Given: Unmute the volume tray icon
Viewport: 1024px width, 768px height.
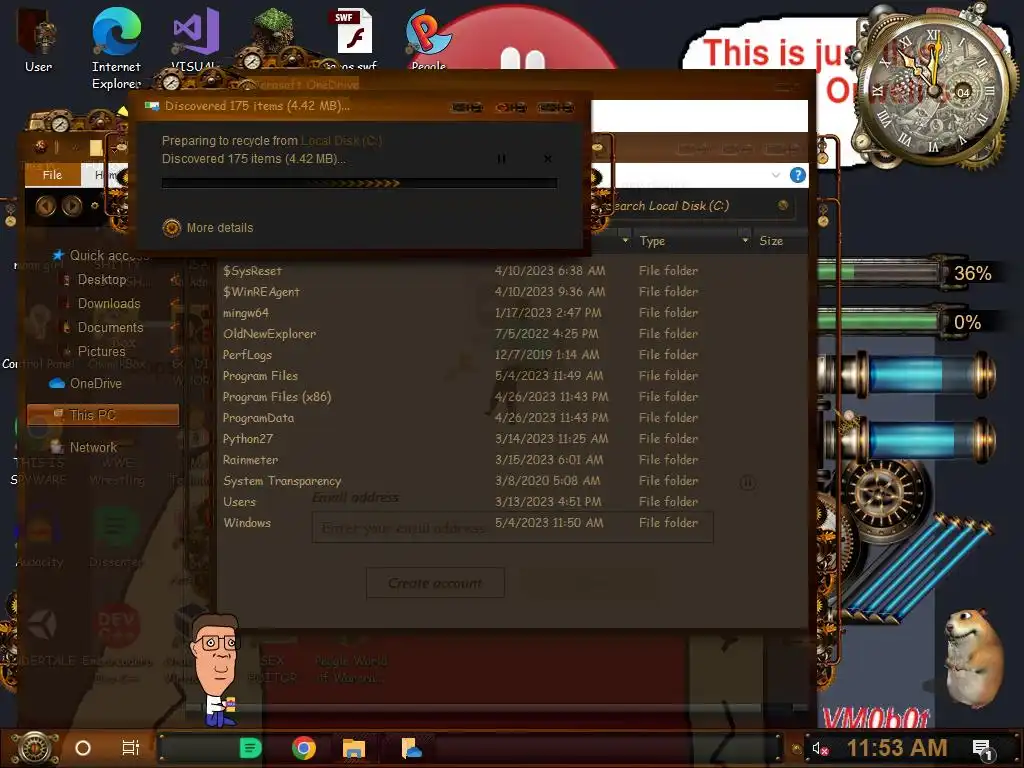Looking at the screenshot, I should pyautogui.click(x=820, y=748).
